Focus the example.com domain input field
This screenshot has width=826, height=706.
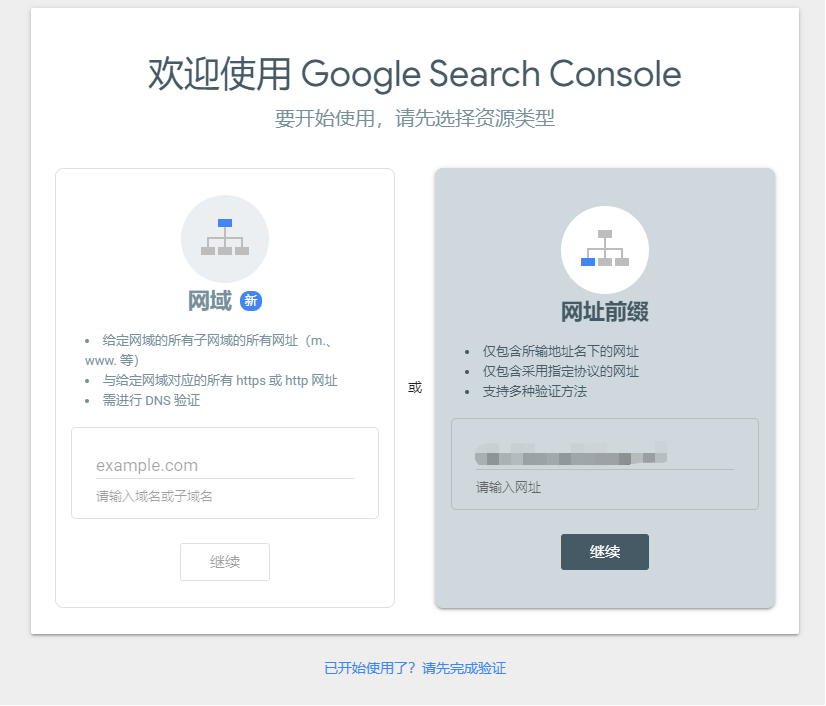(224, 465)
